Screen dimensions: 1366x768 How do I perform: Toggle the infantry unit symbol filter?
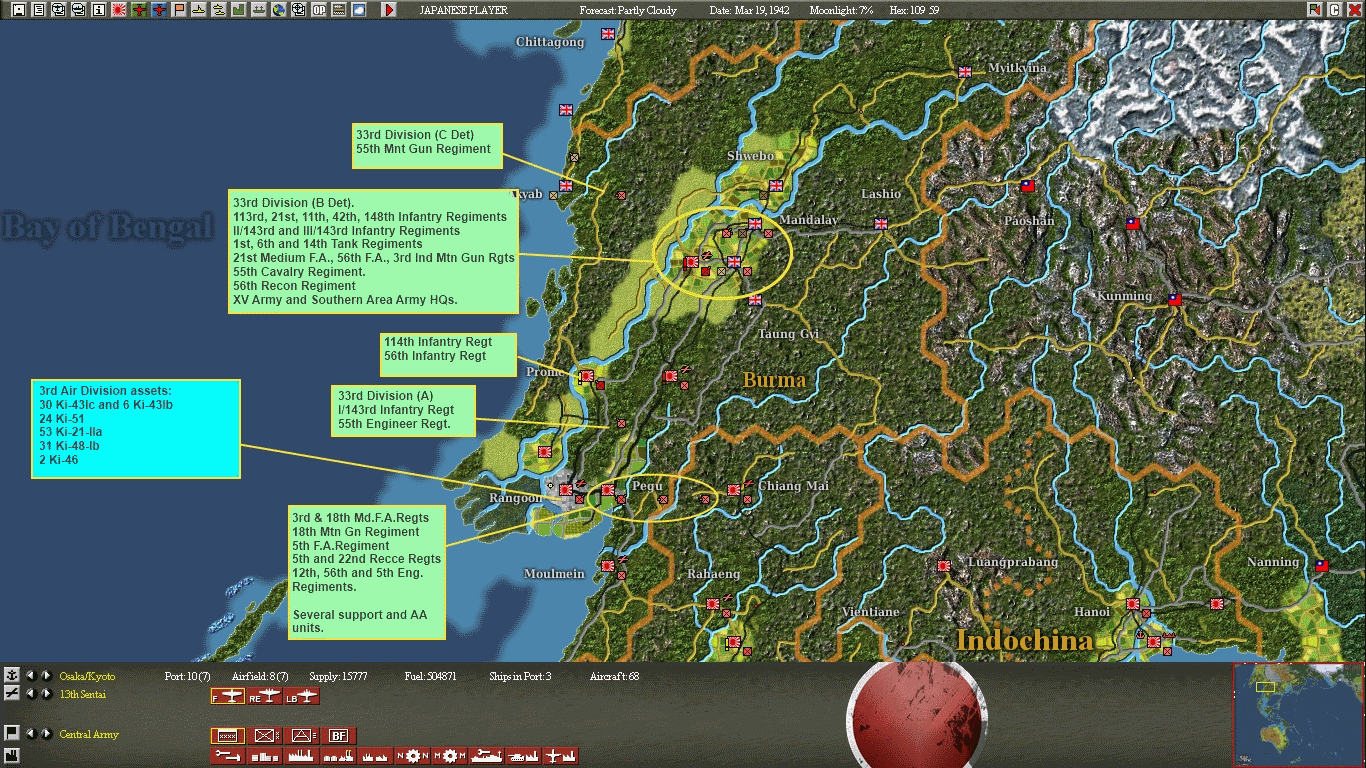265,736
